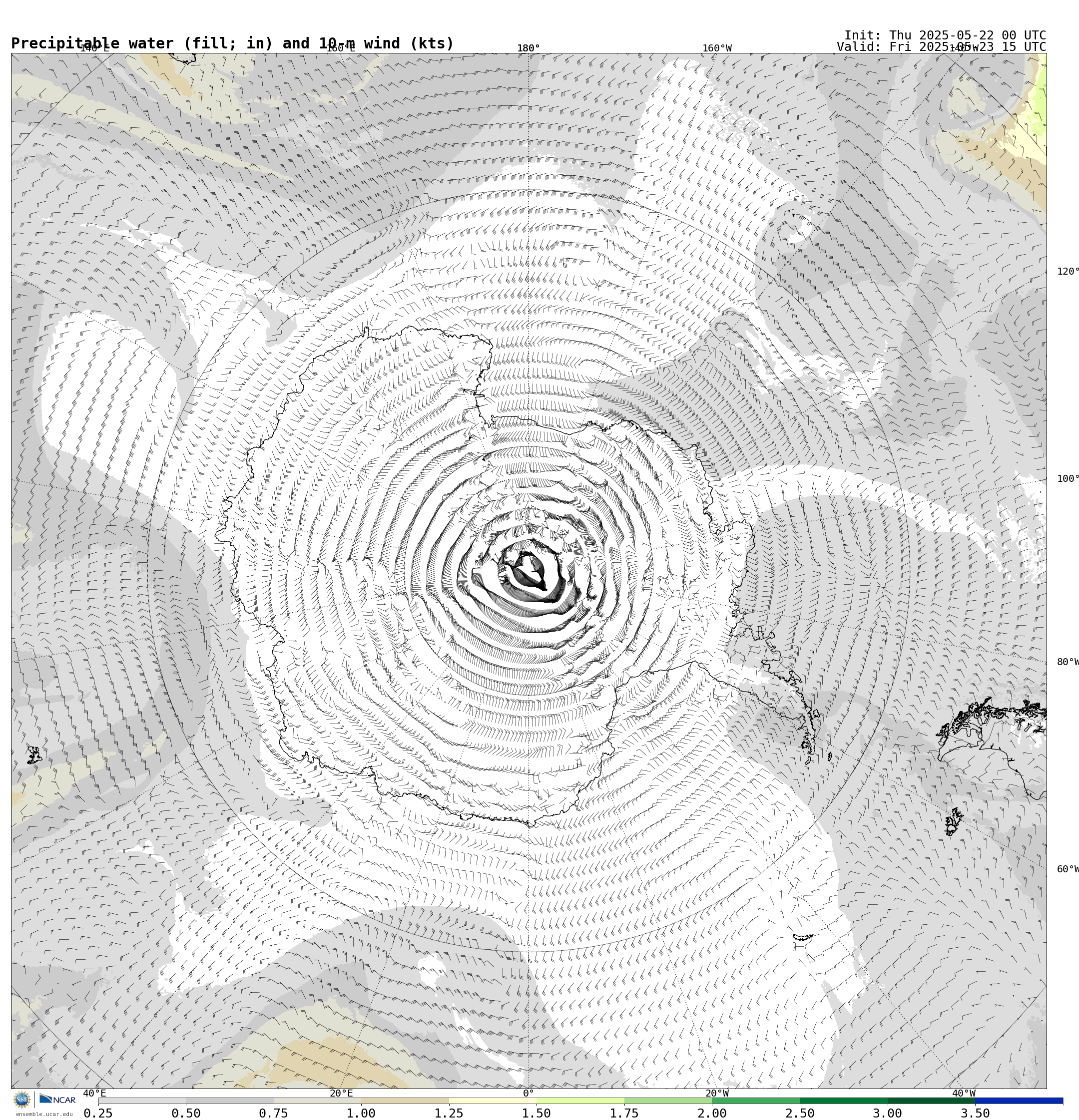The width and height of the screenshot is (1079, 1120).
Task: Select the 1.75–2.00 light green colorbar segment
Action: [668, 1101]
